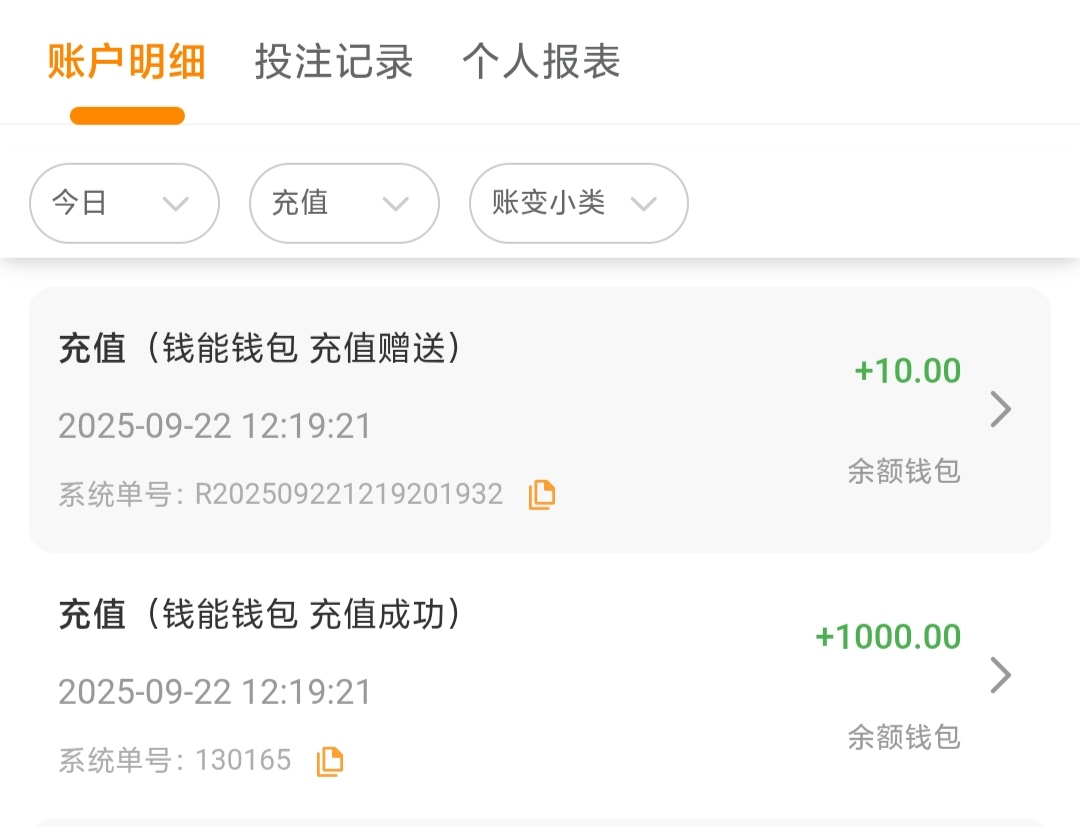Expand the 账变小类 subcategory dropdown
1080x827 pixels.
[578, 203]
